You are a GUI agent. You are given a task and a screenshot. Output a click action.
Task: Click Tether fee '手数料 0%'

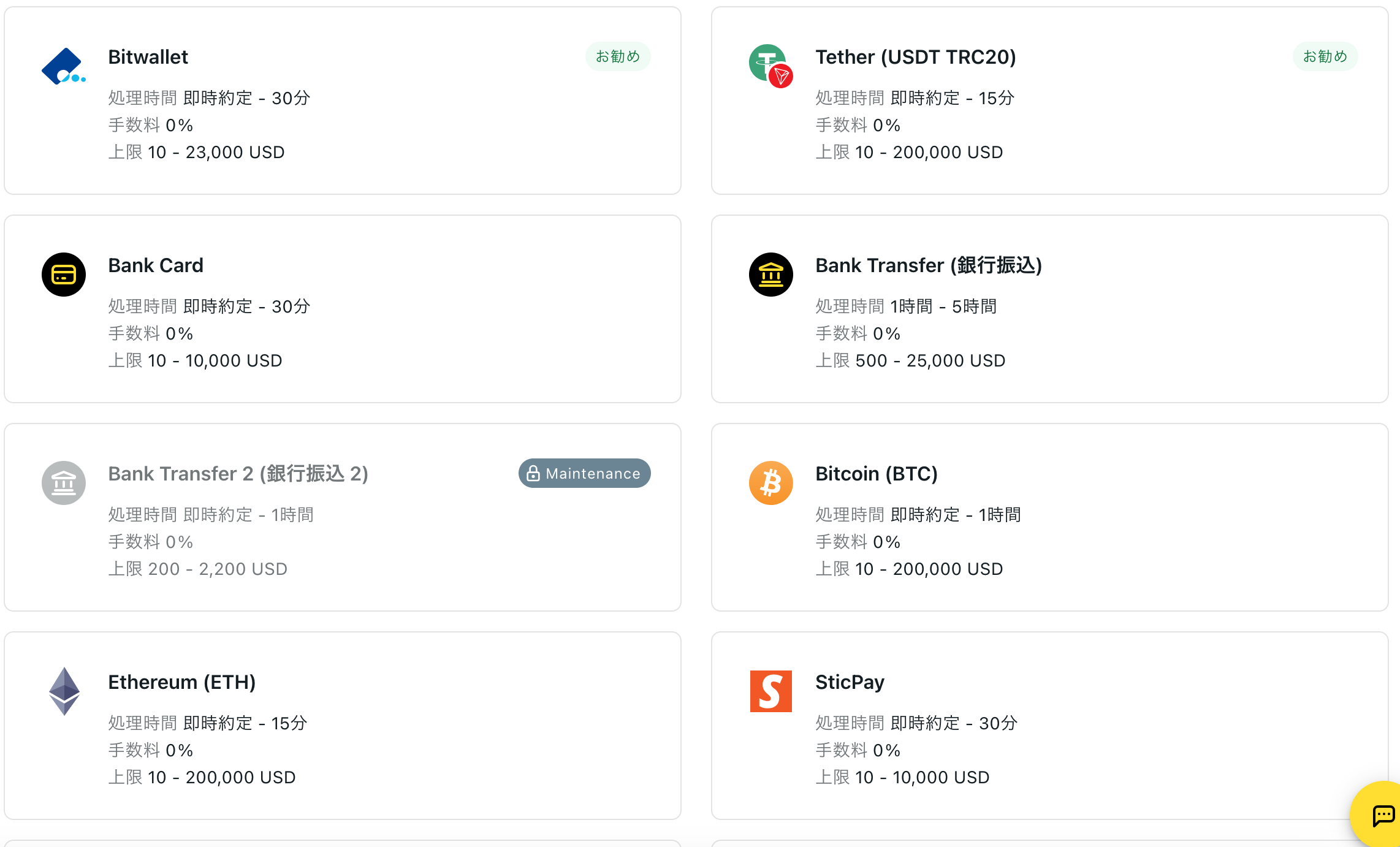tap(858, 125)
